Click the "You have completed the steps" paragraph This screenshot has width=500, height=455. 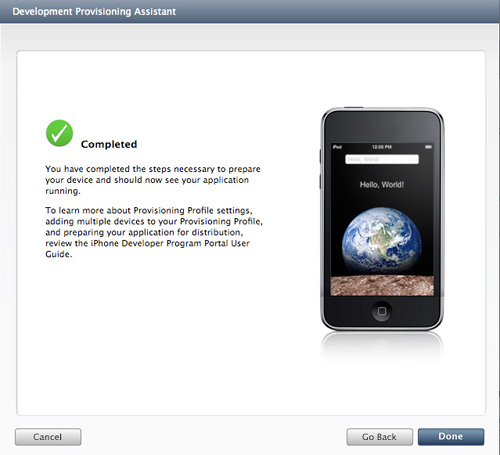point(153,180)
